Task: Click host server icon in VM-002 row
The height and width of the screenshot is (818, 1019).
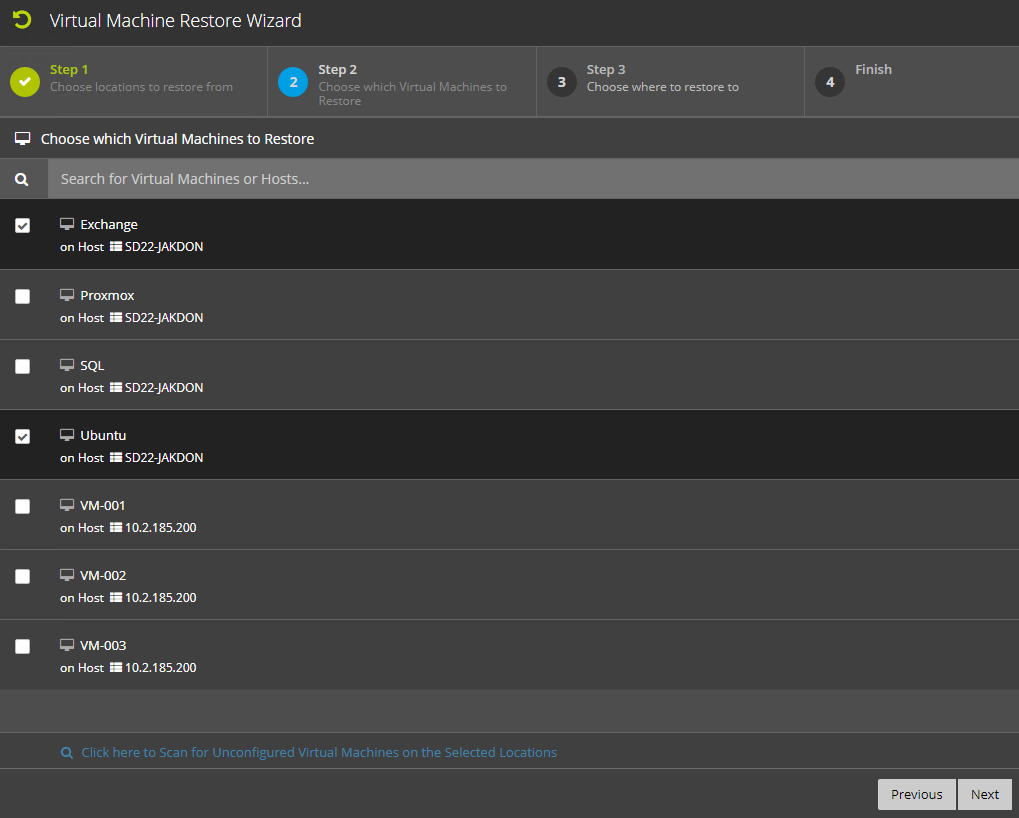Action: click(x=116, y=597)
